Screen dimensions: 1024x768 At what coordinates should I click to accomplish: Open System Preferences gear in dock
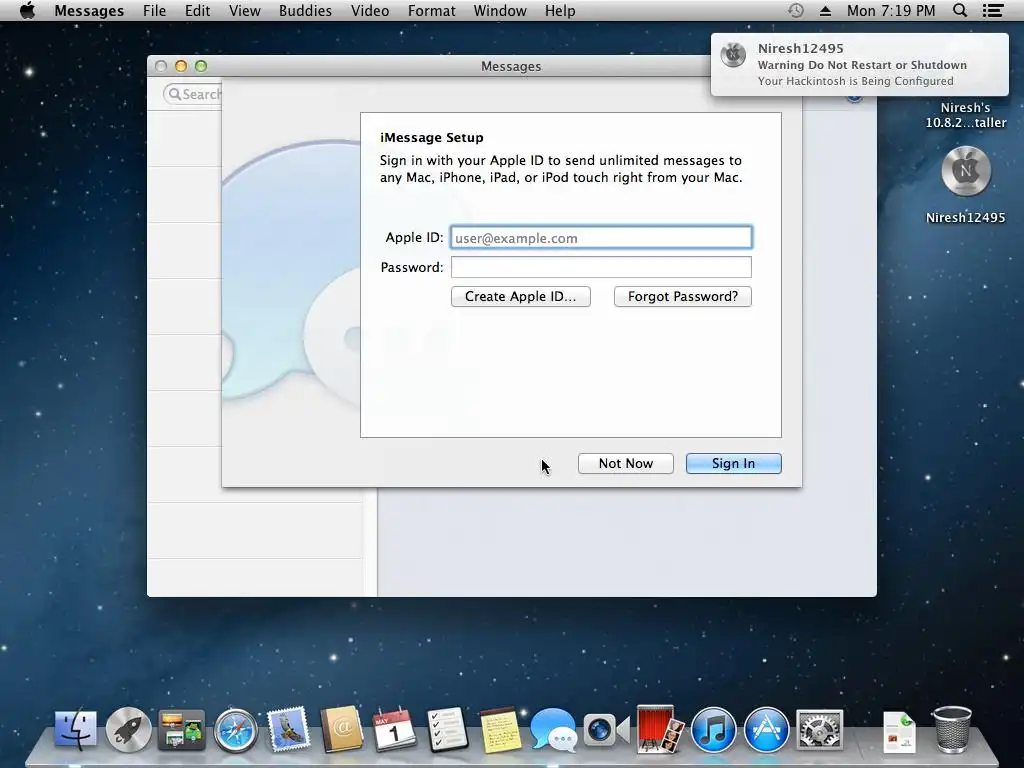pyautogui.click(x=820, y=730)
